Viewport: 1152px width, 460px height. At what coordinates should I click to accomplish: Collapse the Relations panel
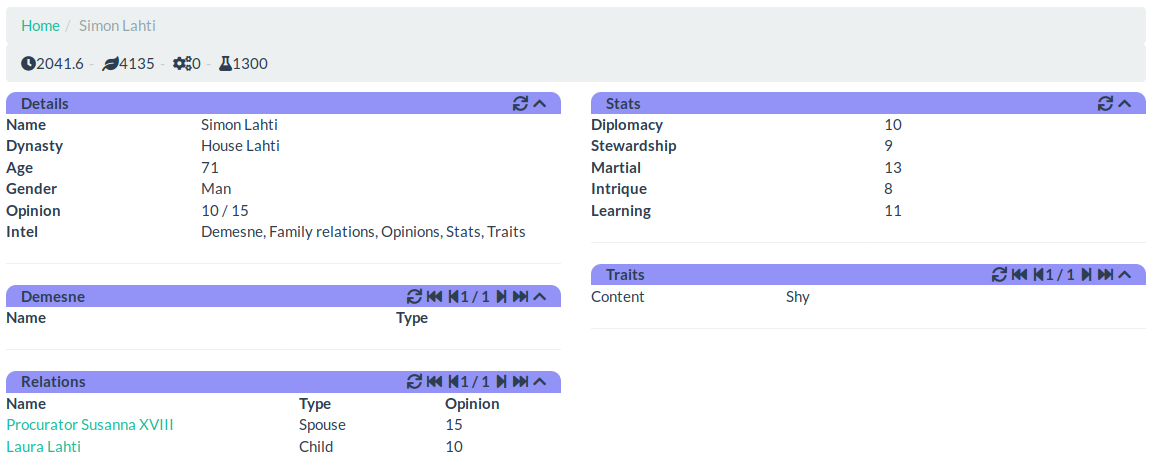click(x=540, y=382)
